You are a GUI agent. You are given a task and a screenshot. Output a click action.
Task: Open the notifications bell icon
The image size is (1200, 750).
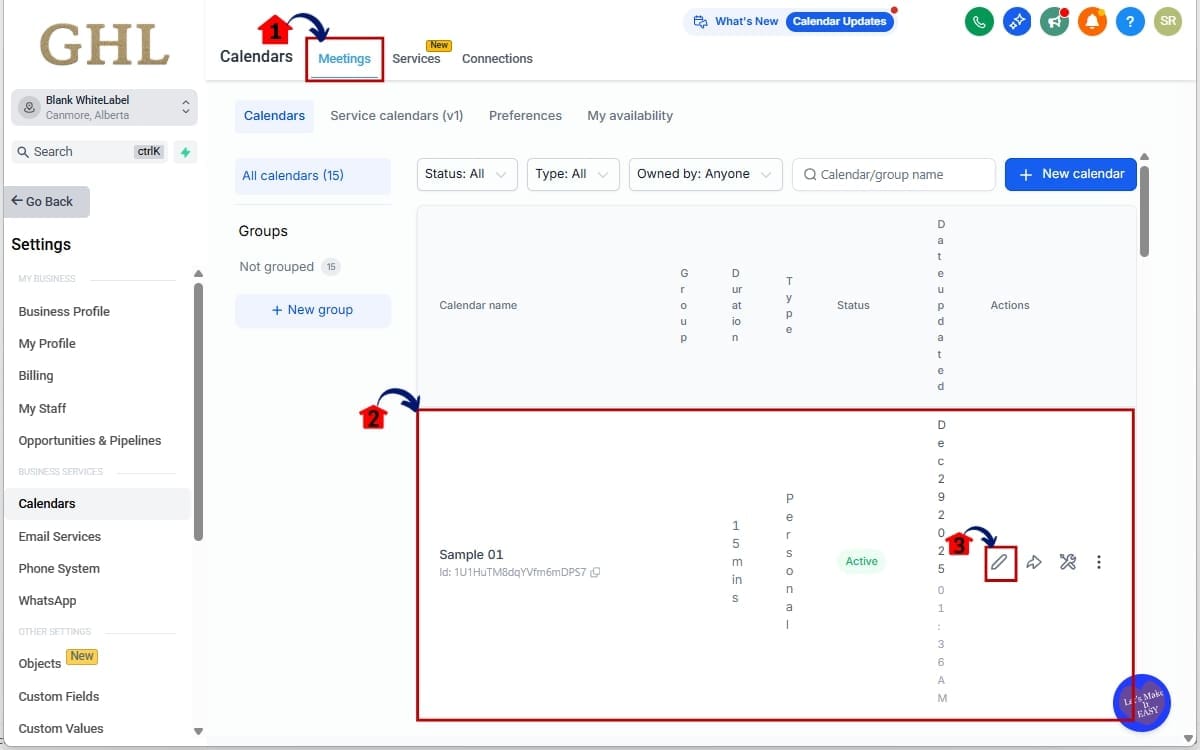pos(1092,21)
